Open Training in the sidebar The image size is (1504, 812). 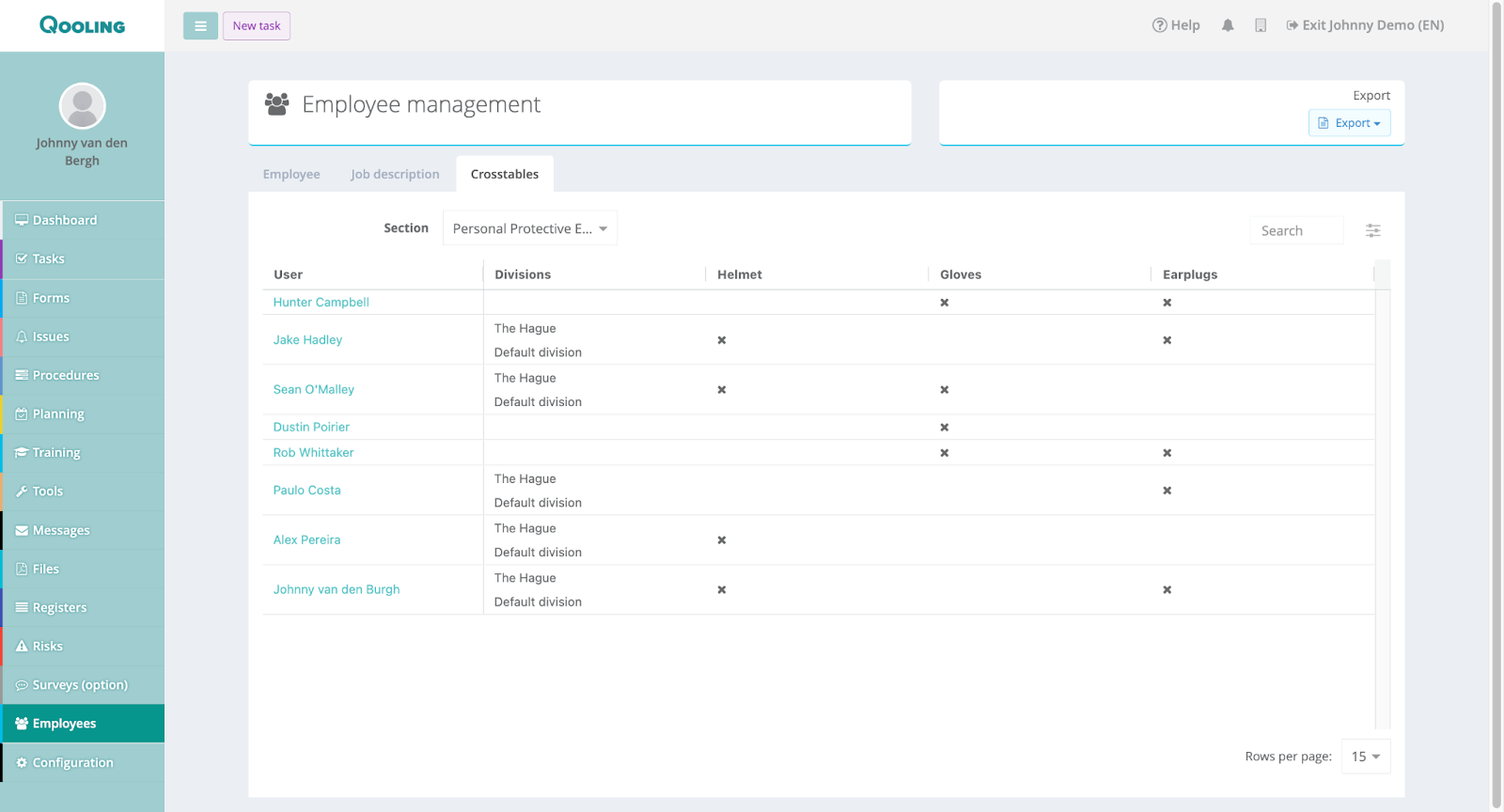coord(83,452)
